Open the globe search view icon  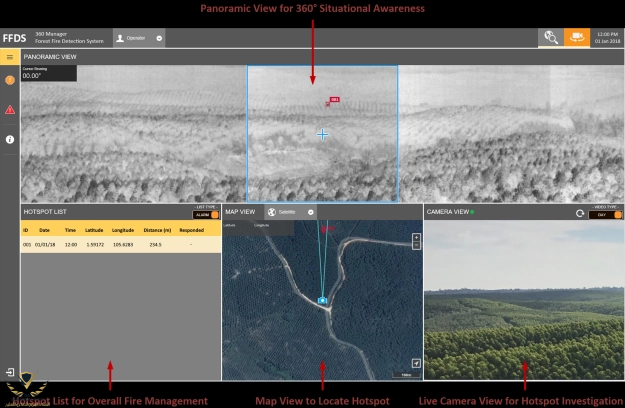[550, 38]
